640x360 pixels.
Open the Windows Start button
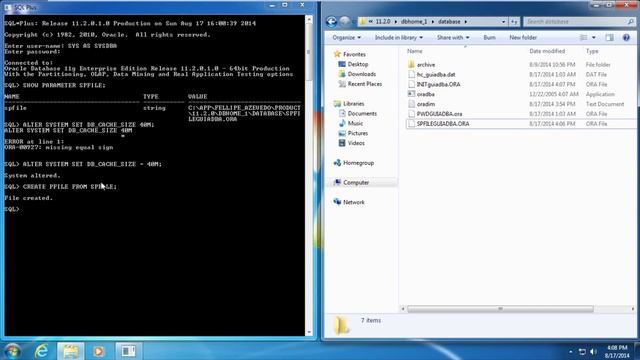coord(12,351)
